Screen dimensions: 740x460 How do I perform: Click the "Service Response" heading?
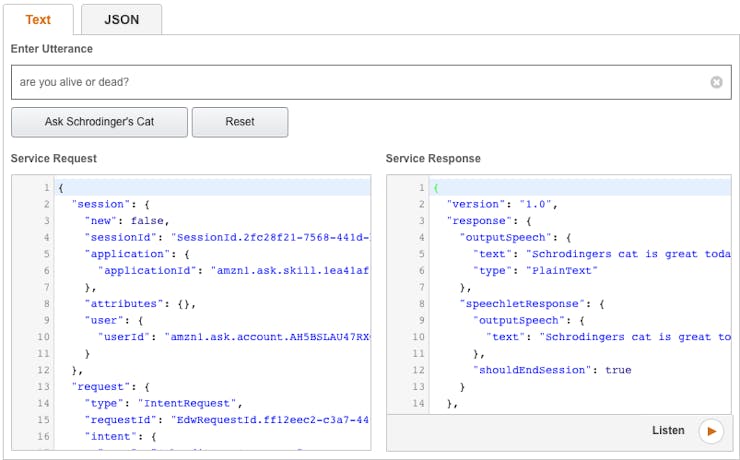pos(433,159)
